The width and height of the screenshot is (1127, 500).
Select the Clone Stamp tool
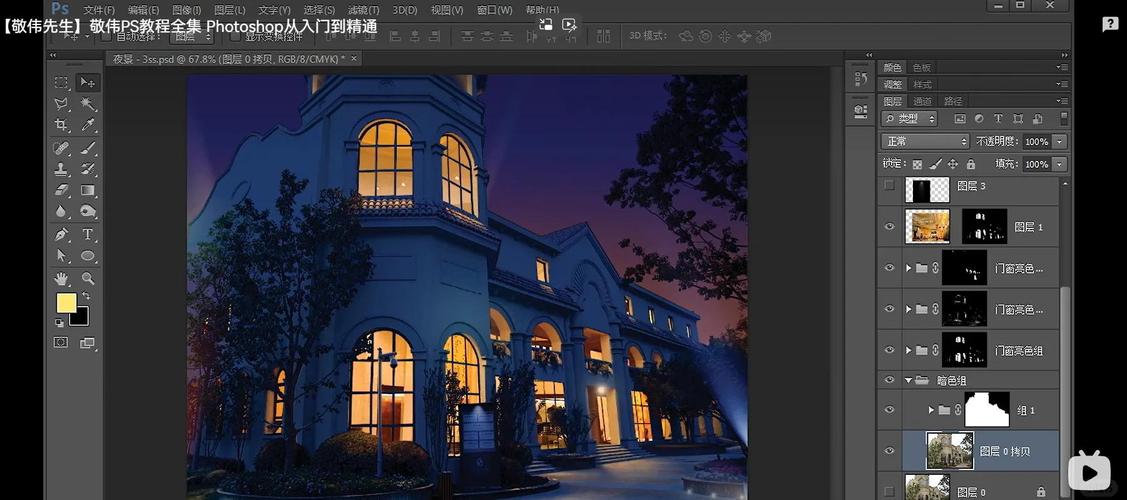(61, 169)
